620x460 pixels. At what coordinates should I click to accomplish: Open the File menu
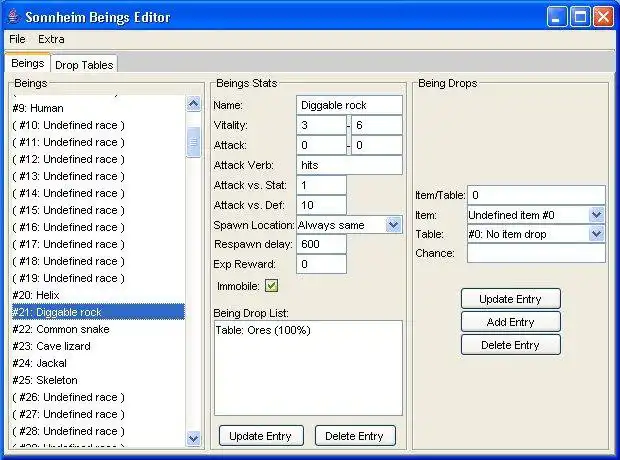coord(17,39)
